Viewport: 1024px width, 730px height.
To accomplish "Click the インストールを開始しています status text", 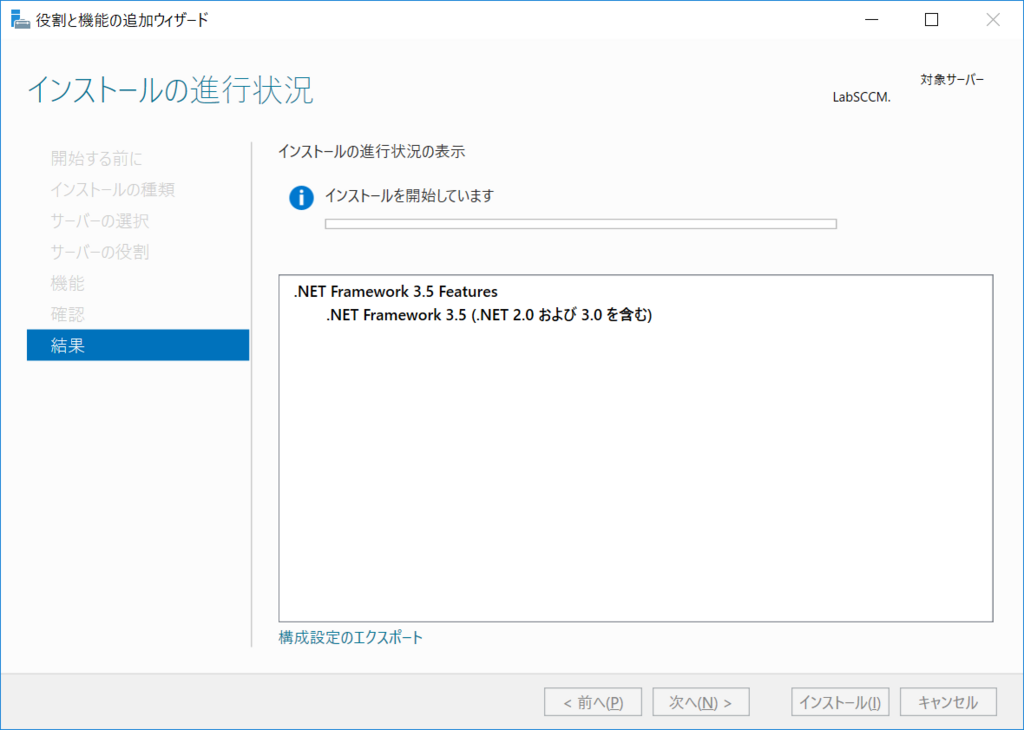I will [409, 196].
